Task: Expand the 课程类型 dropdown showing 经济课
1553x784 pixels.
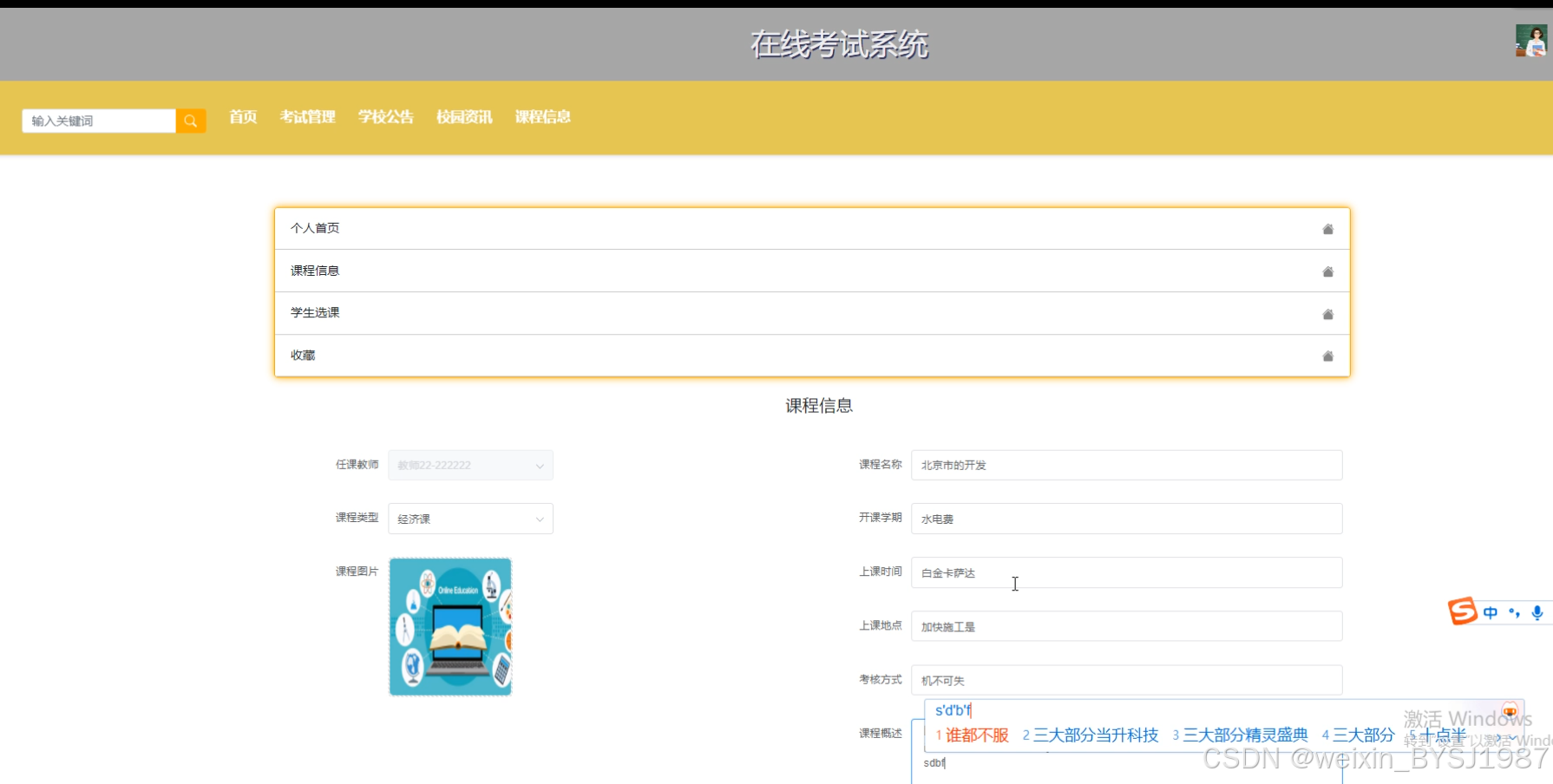Action: pos(470,519)
